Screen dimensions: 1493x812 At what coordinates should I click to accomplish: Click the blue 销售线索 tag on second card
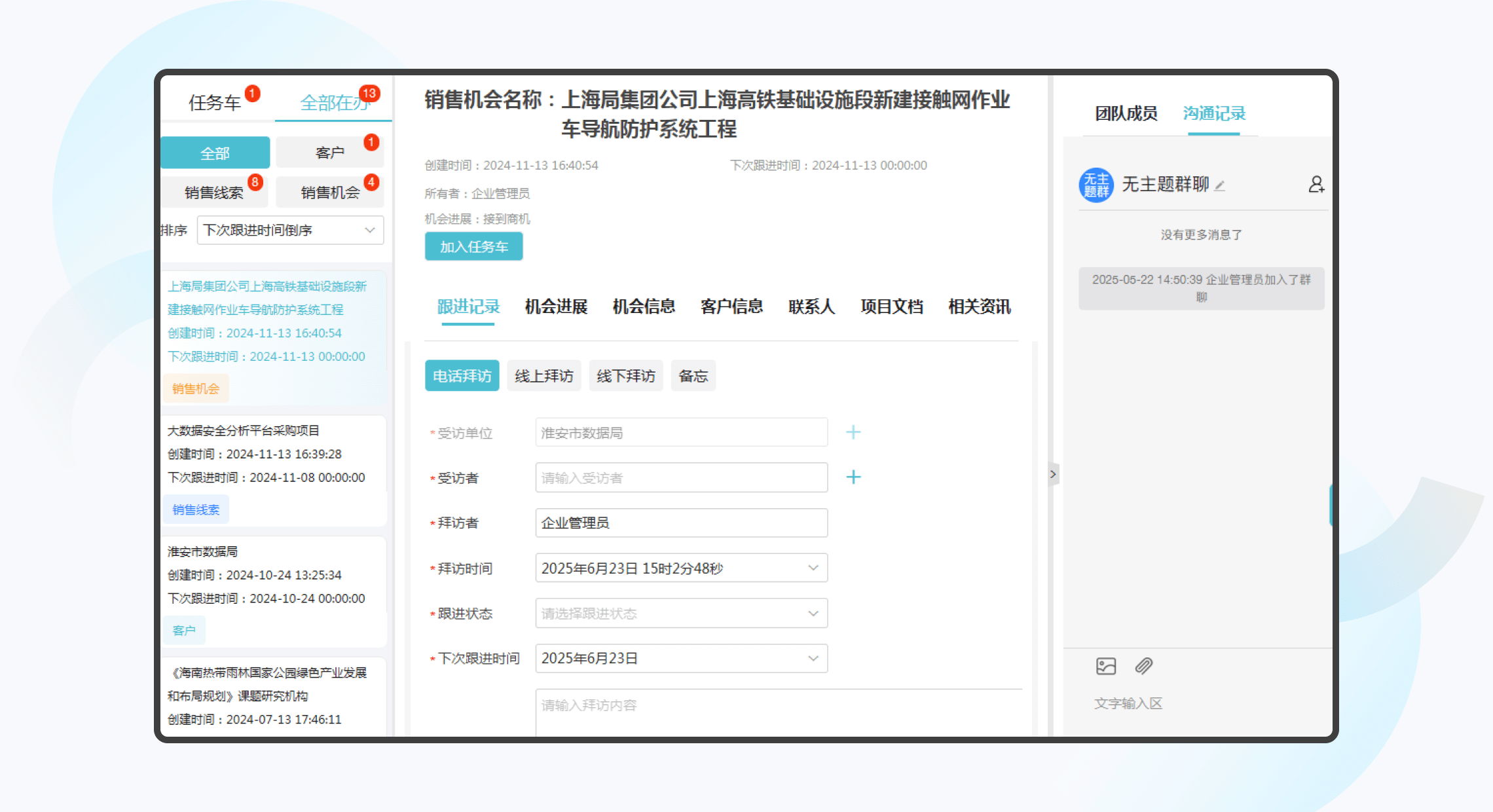pos(196,510)
